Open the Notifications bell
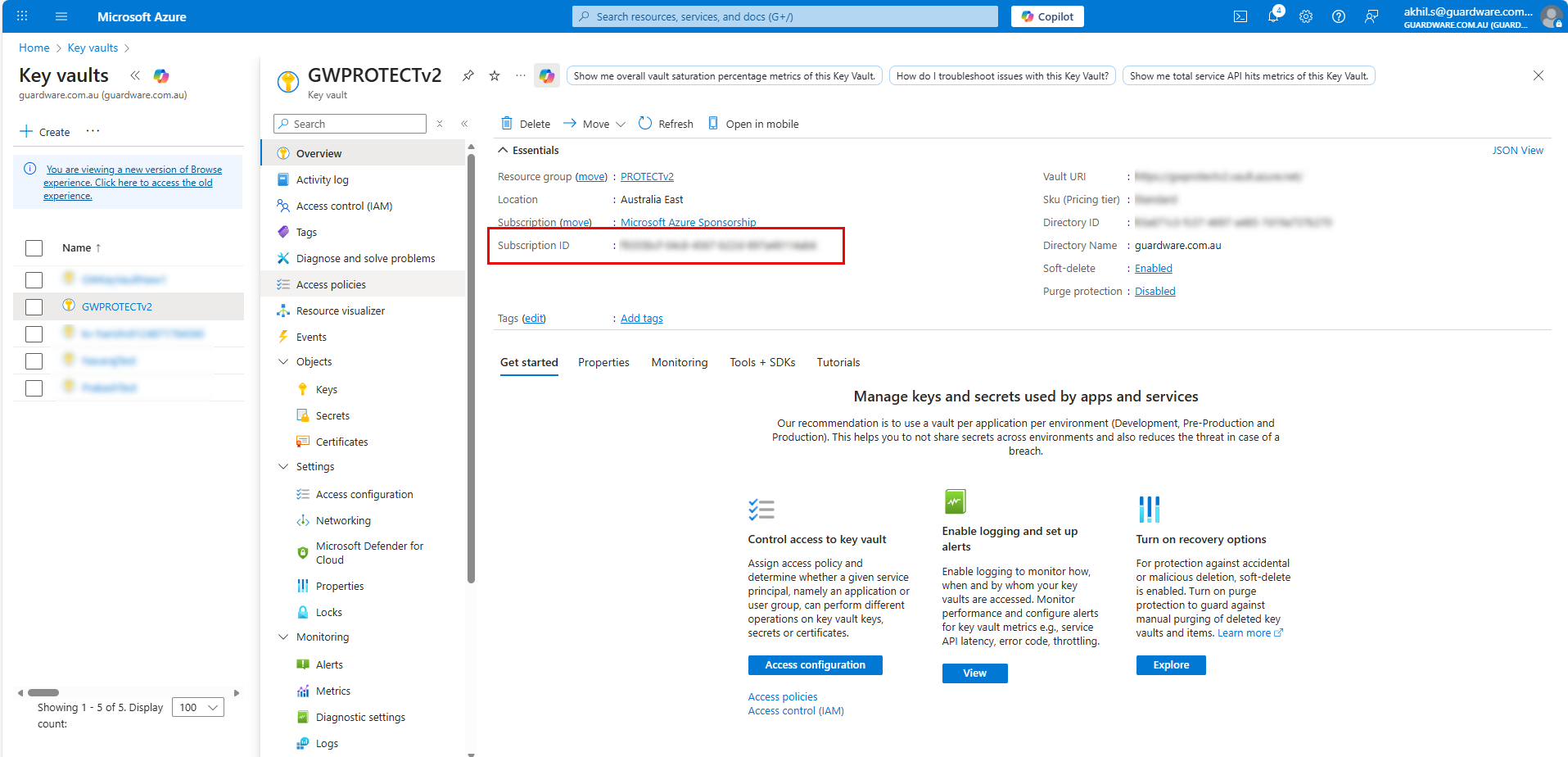The image size is (1568, 757). (1273, 16)
